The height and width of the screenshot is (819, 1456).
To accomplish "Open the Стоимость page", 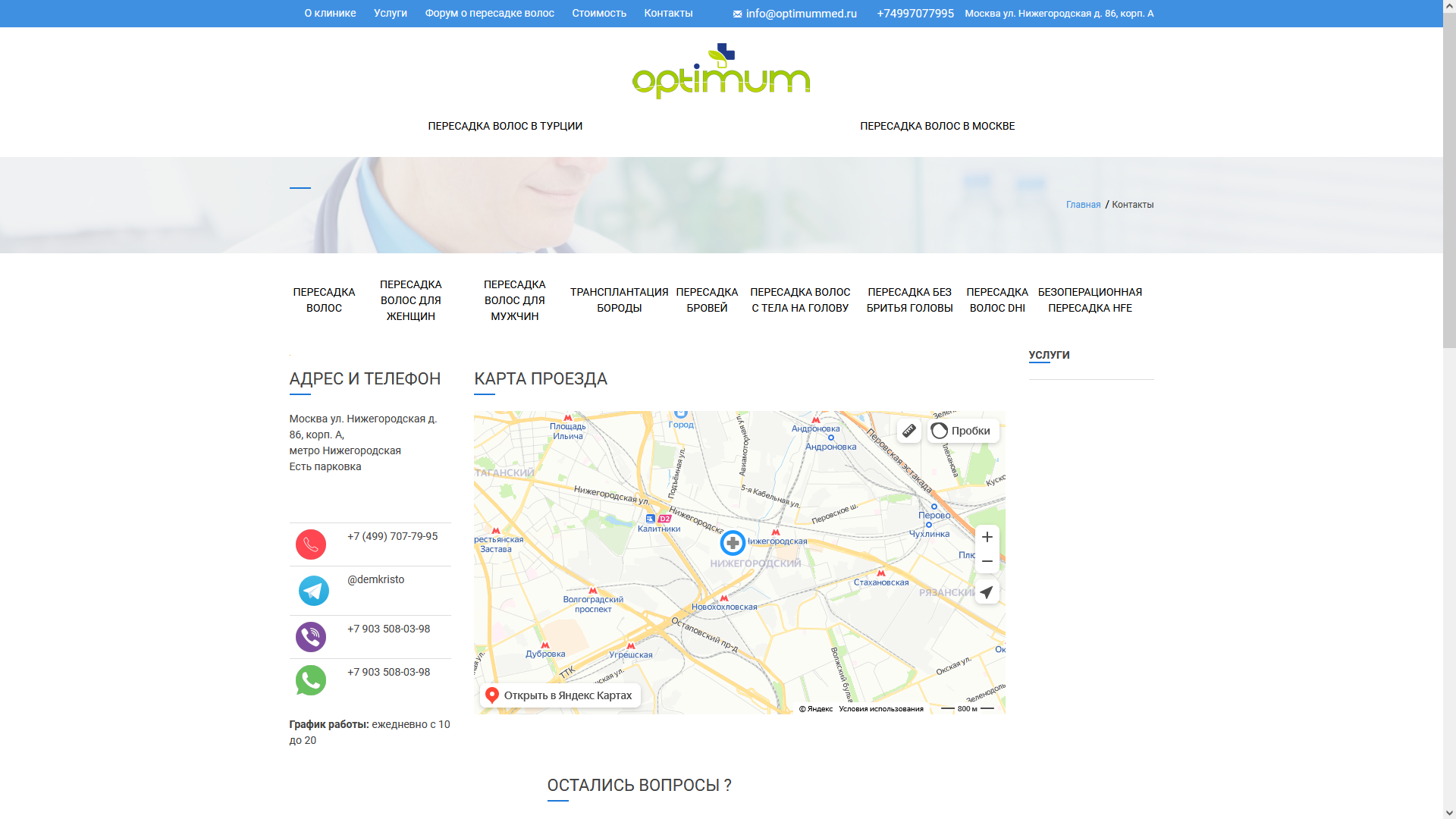I will point(599,13).
